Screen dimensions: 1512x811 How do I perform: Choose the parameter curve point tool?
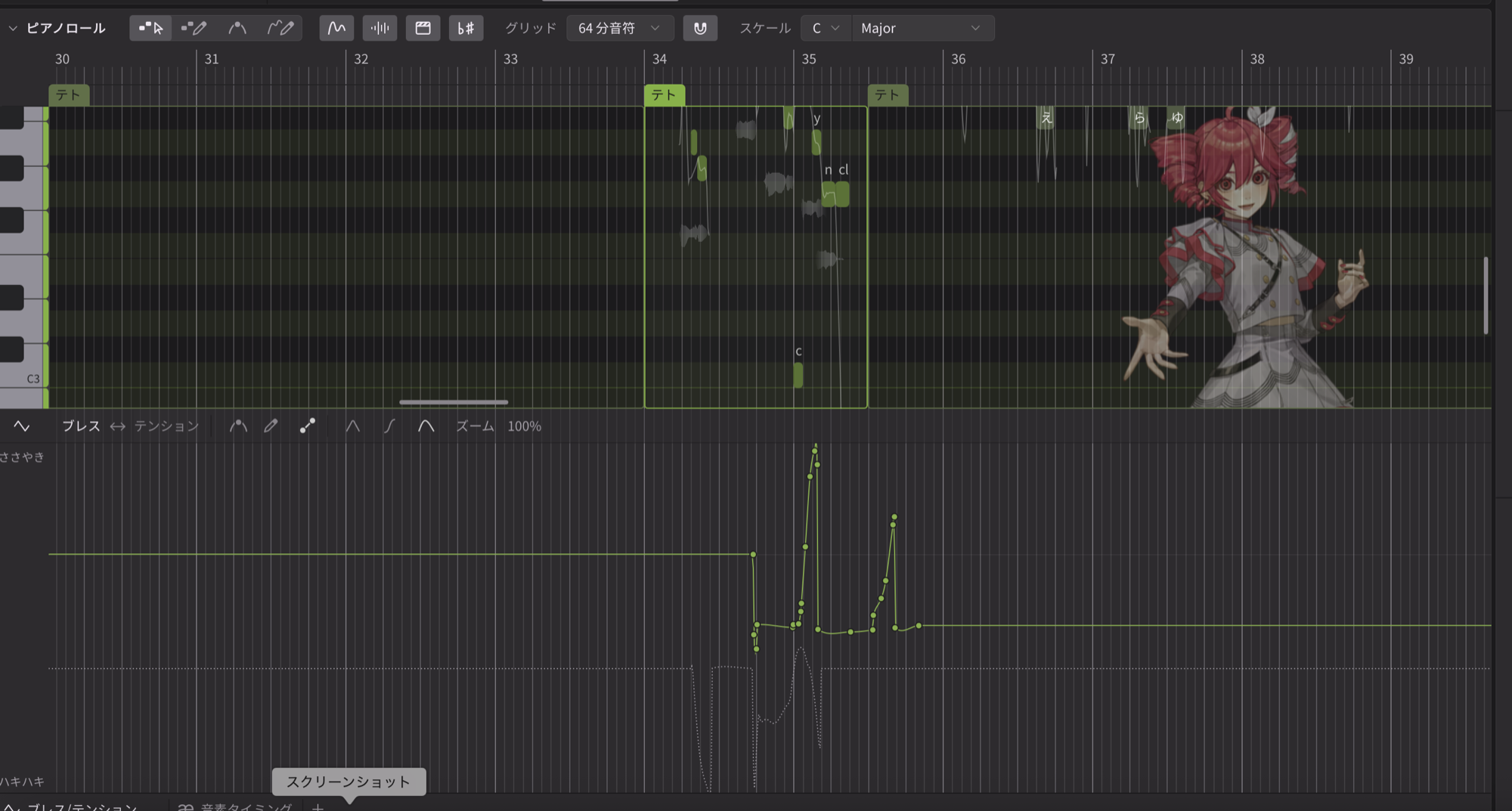click(x=238, y=426)
